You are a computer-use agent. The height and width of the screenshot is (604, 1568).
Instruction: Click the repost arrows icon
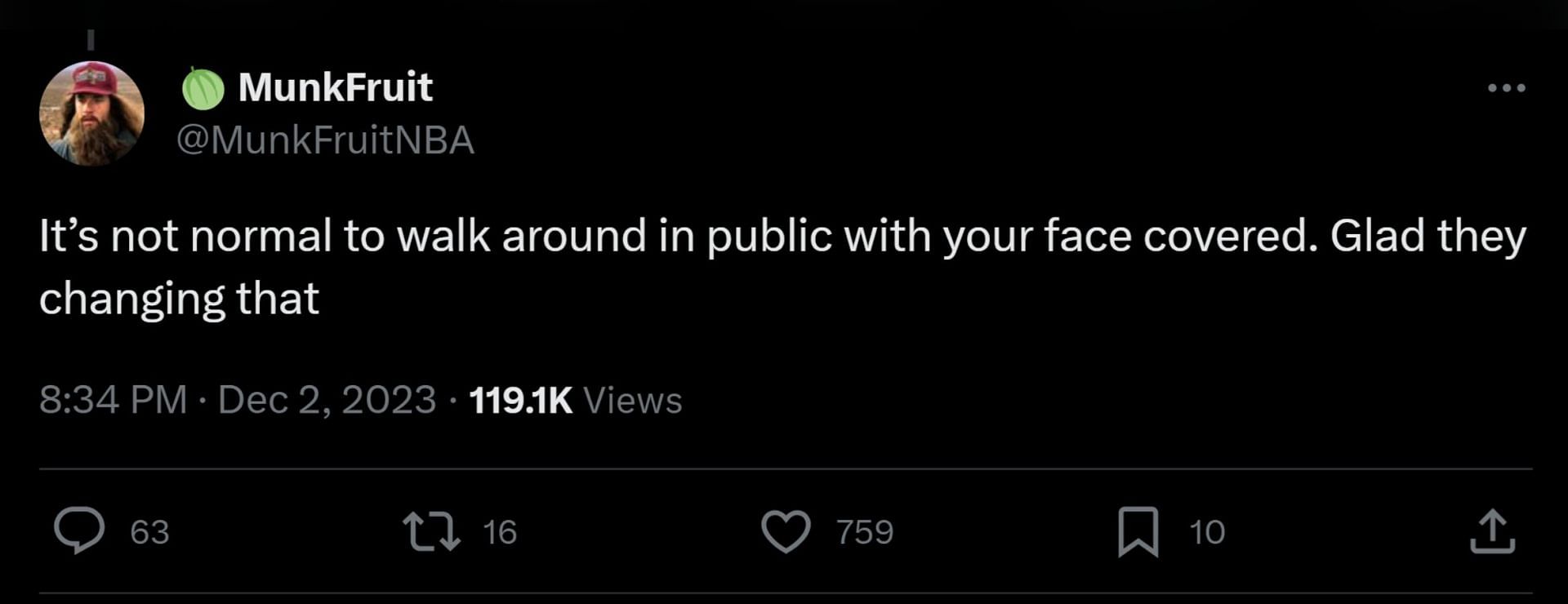coord(432,531)
